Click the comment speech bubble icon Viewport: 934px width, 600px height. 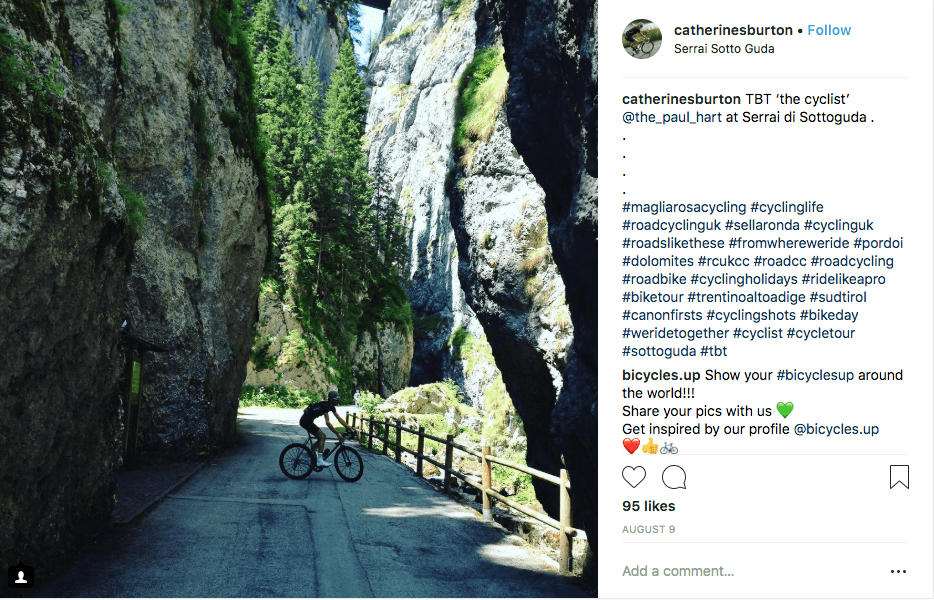(x=674, y=477)
